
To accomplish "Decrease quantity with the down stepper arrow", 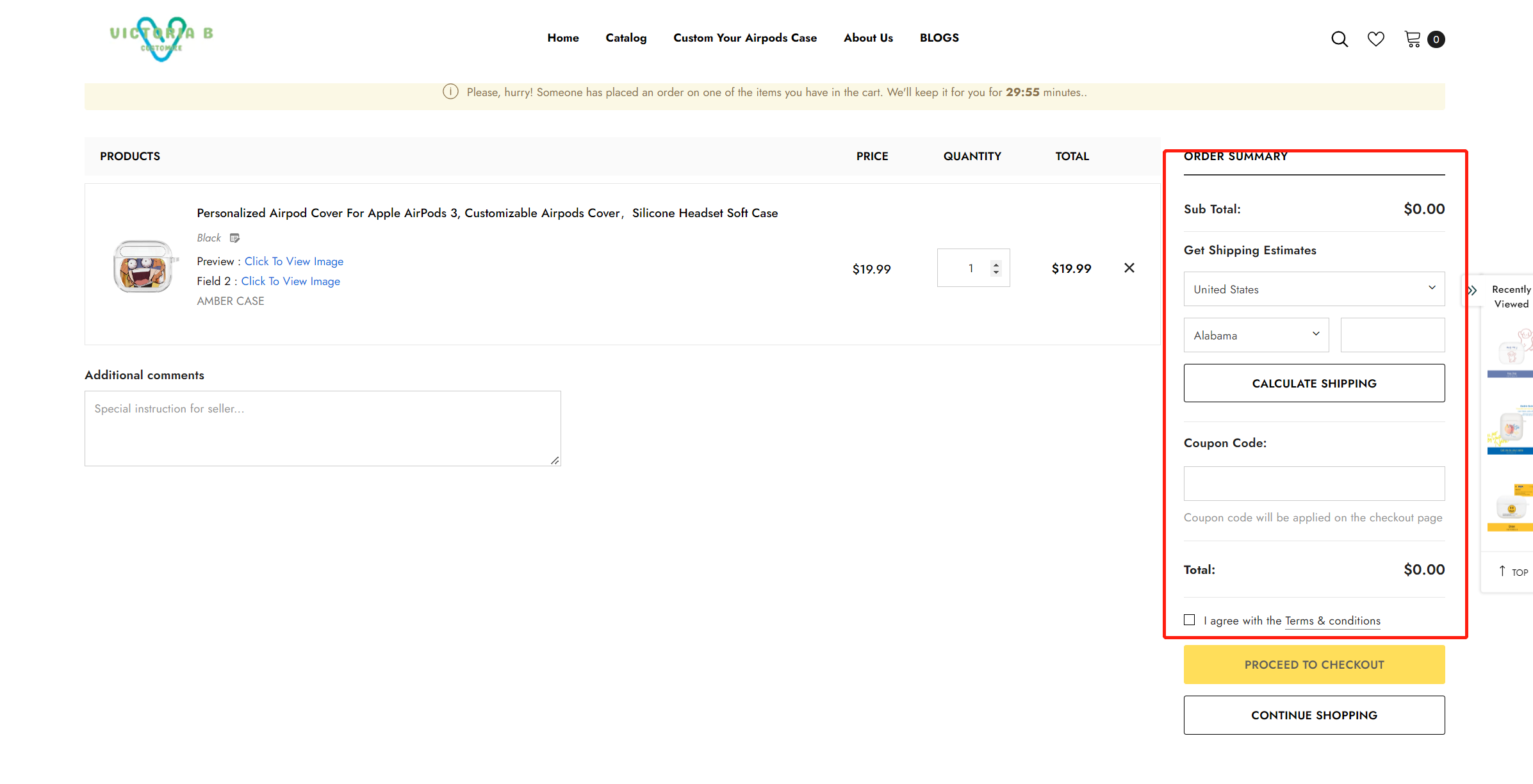I will 996,272.
